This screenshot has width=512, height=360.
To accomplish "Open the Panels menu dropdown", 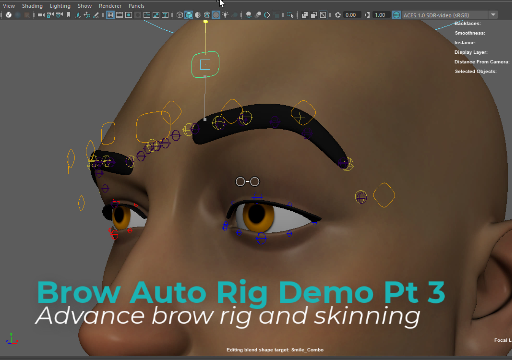I will (136, 6).
